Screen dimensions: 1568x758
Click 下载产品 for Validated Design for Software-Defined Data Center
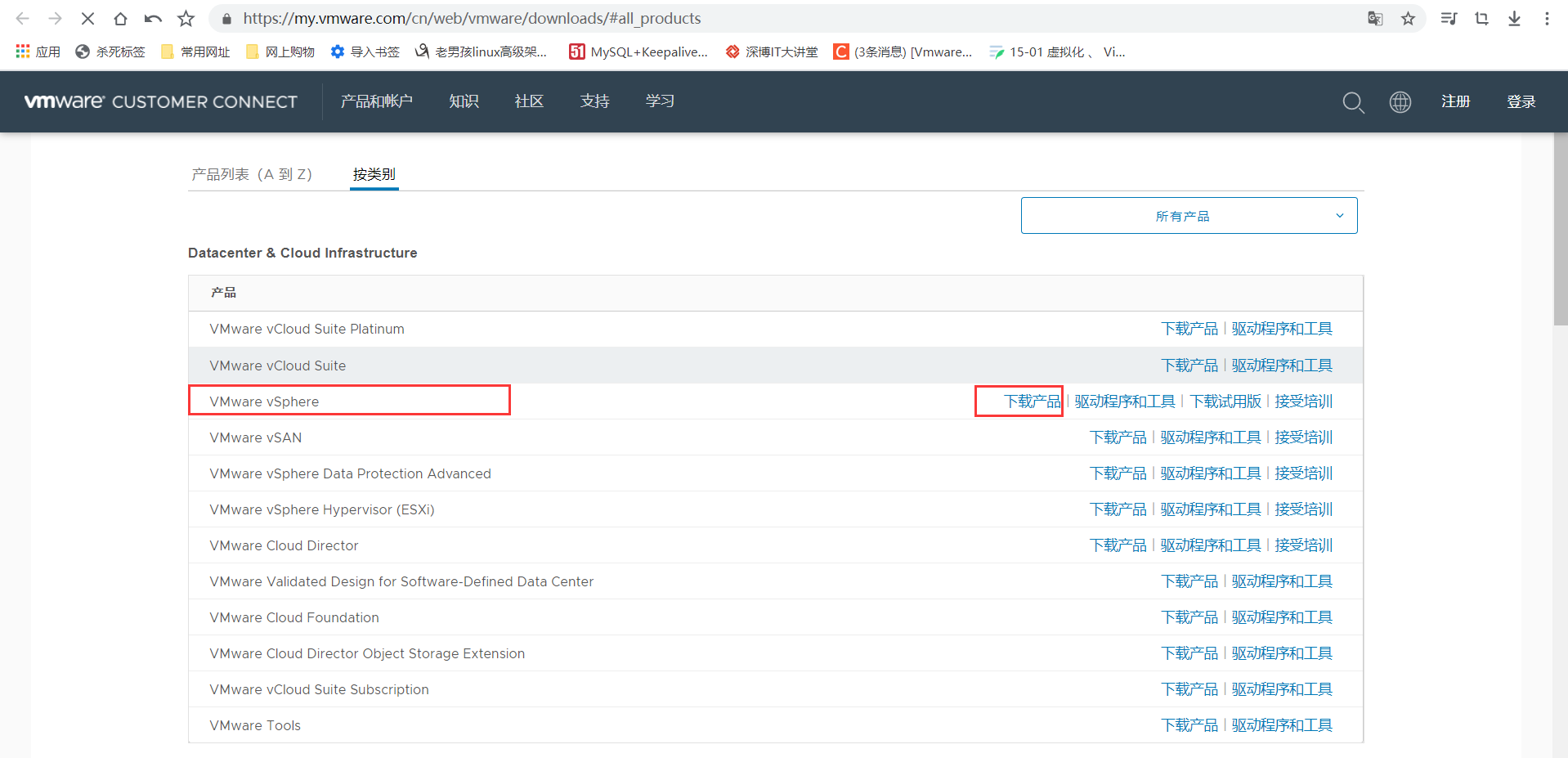[1189, 581]
